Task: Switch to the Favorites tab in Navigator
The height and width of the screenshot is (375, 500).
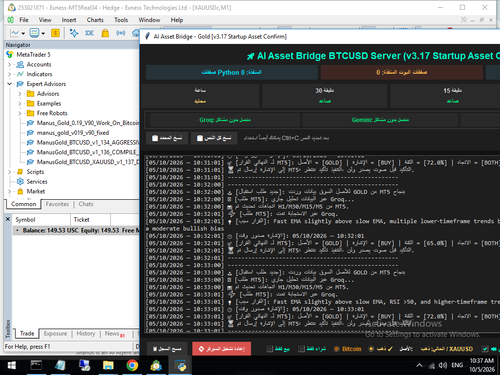Action: [x=57, y=204]
